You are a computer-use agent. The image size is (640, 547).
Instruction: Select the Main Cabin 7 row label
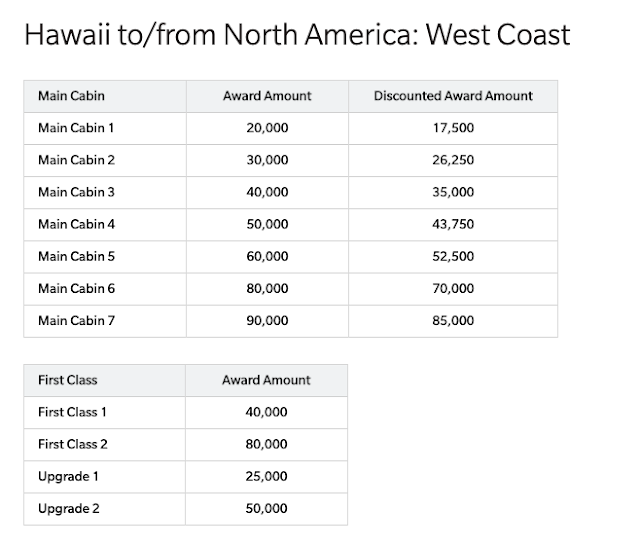pos(76,321)
